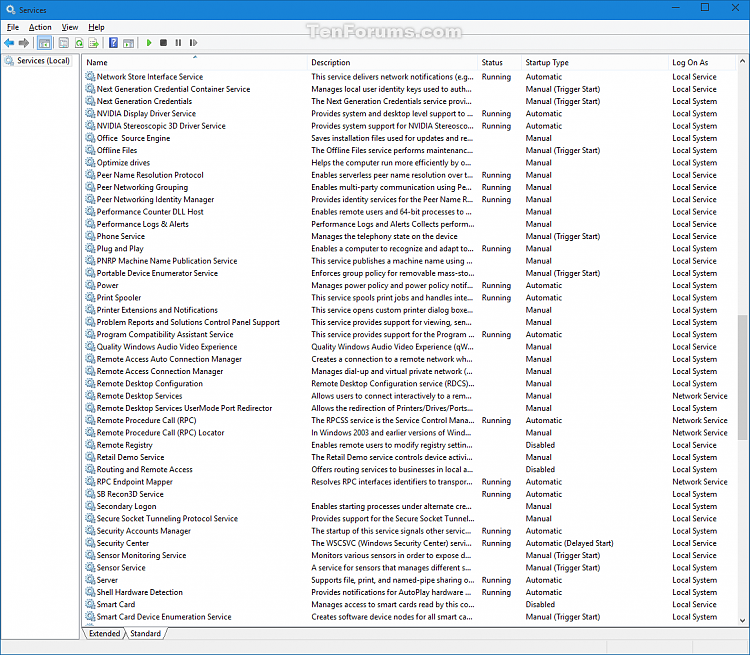Screen dimensions: 750x655
Task: Sort by the Description column header
Action: pyautogui.click(x=392, y=63)
